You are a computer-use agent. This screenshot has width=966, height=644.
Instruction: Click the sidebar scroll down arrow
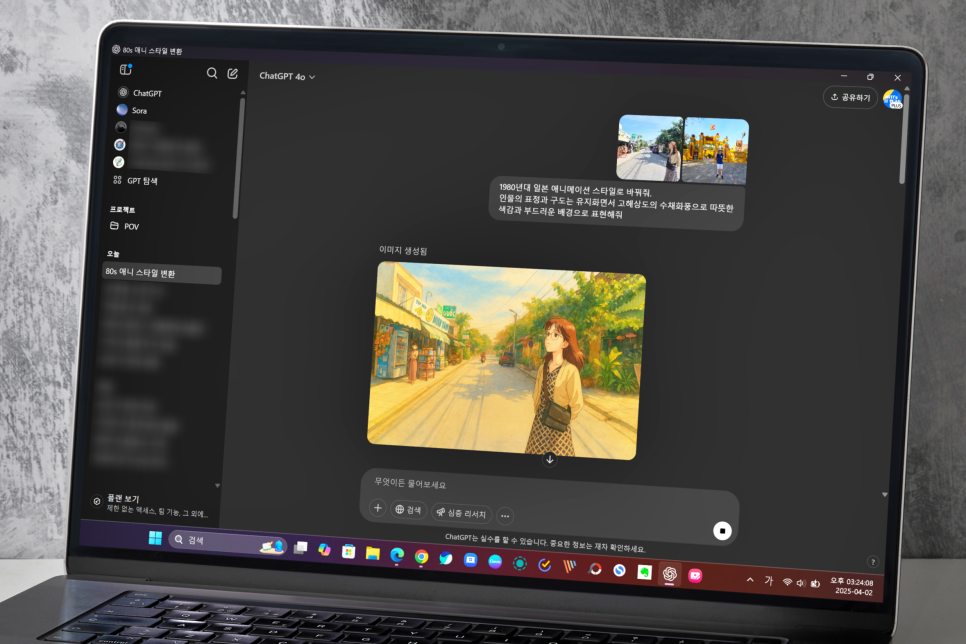click(x=217, y=486)
